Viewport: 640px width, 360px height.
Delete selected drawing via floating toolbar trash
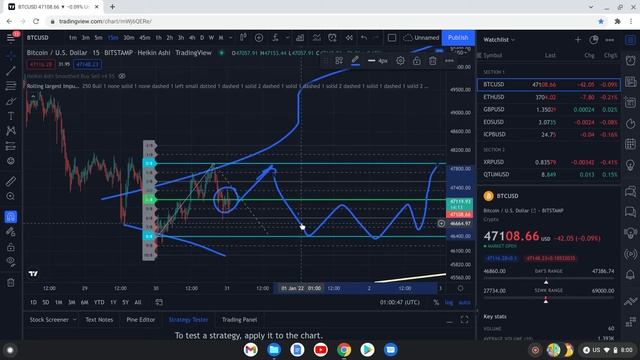(x=432, y=60)
